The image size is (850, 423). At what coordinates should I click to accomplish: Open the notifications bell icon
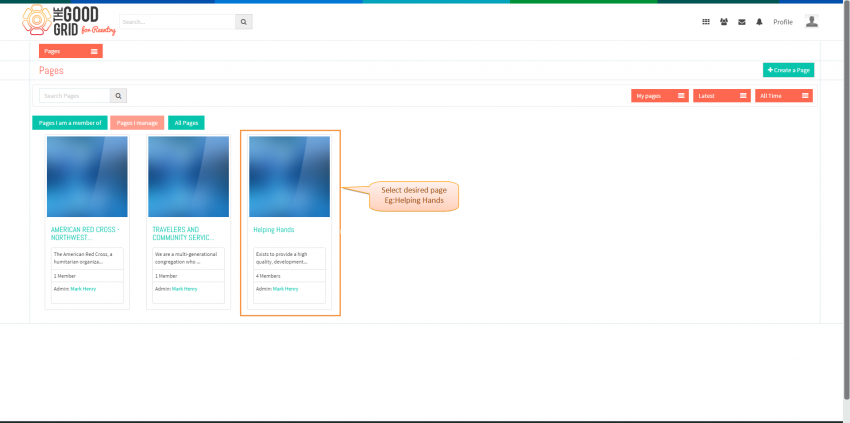759,22
